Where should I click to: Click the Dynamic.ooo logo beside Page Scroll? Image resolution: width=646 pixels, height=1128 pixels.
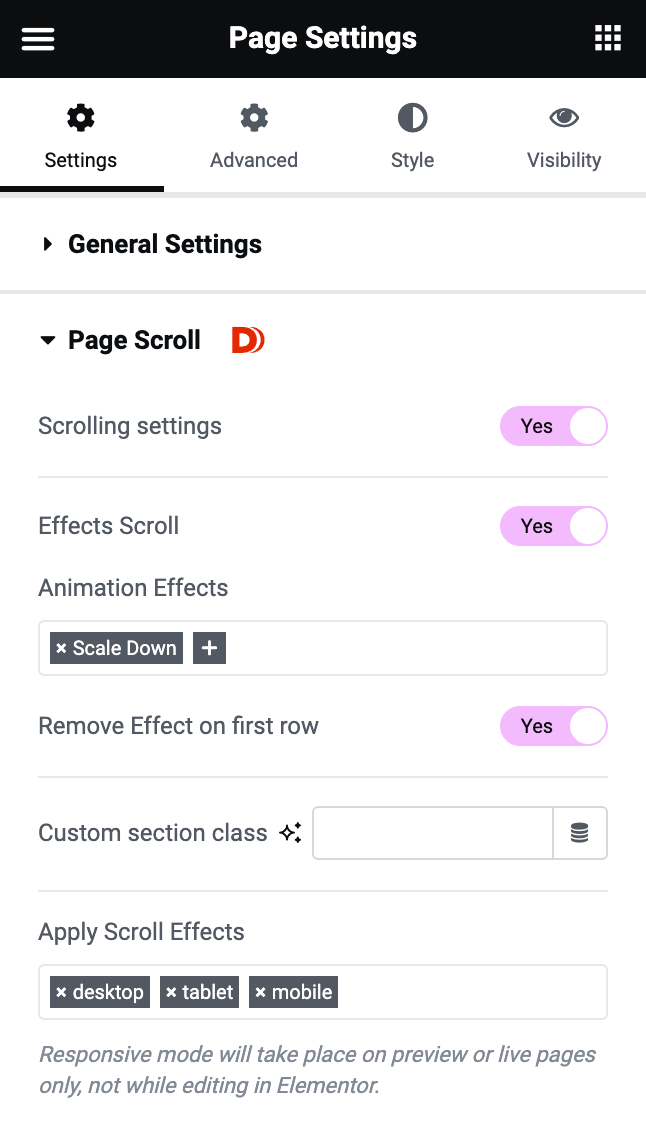(247, 339)
